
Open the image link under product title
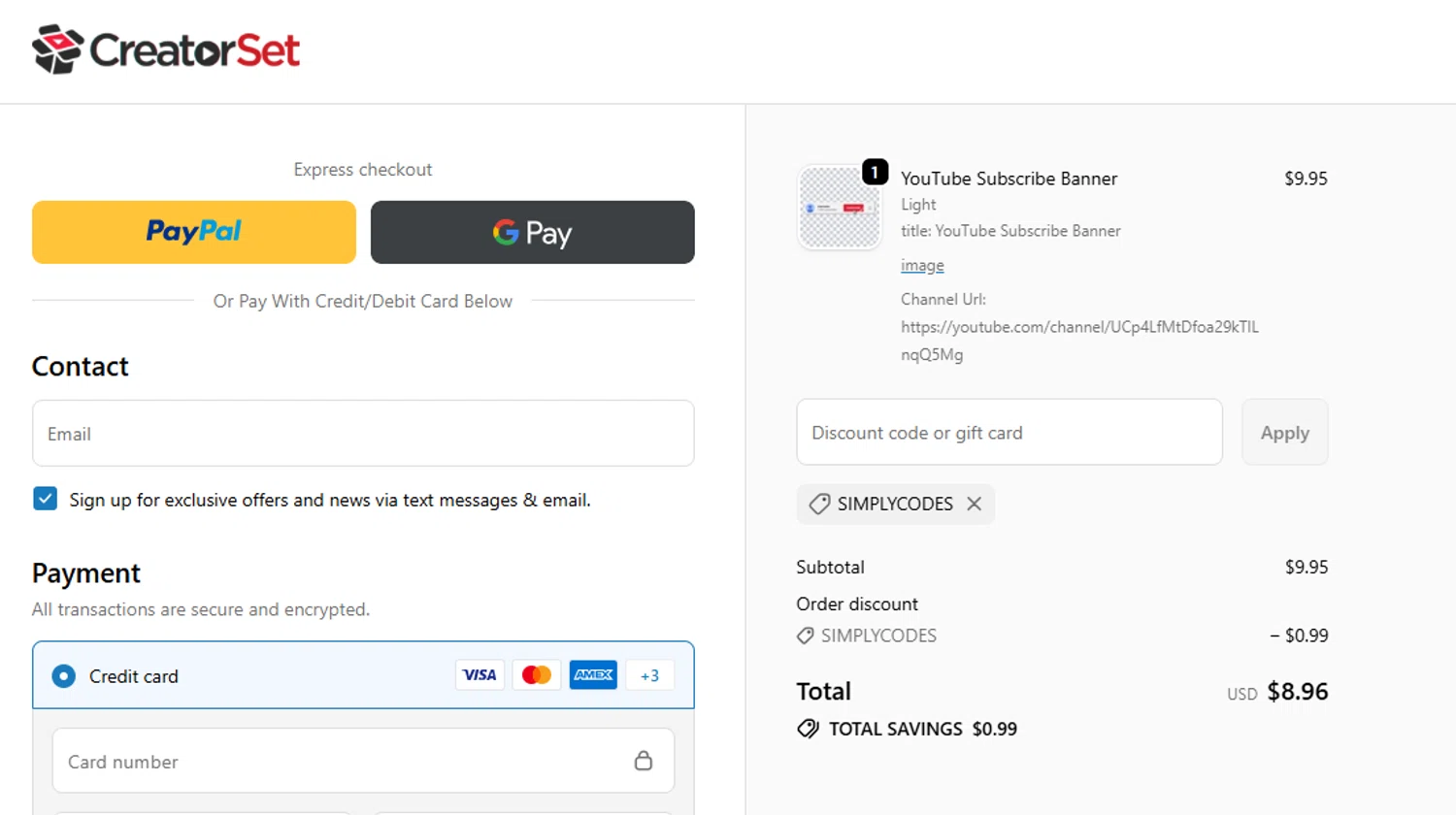pyautogui.click(x=922, y=266)
